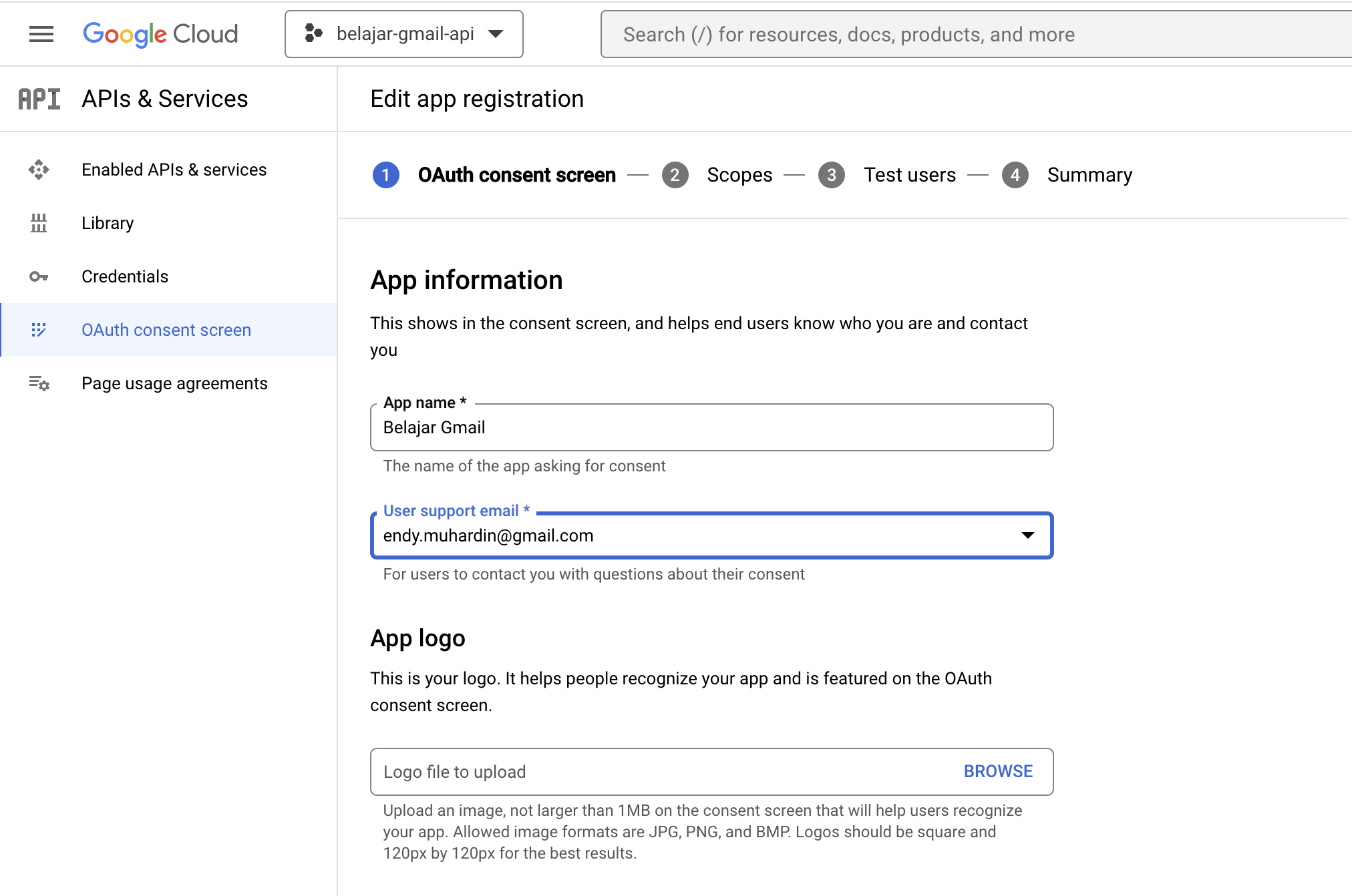1352x896 pixels.
Task: Open the User support email dropdown
Action: click(711, 535)
